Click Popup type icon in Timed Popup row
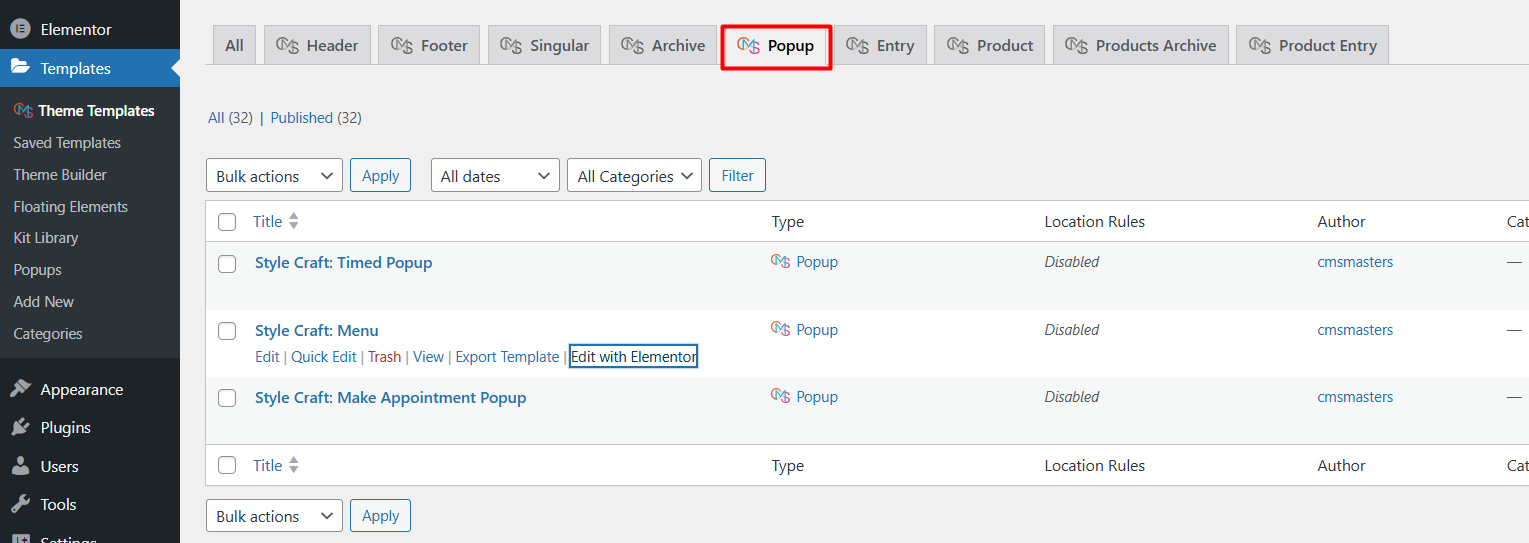The image size is (1529, 543). tap(781, 262)
